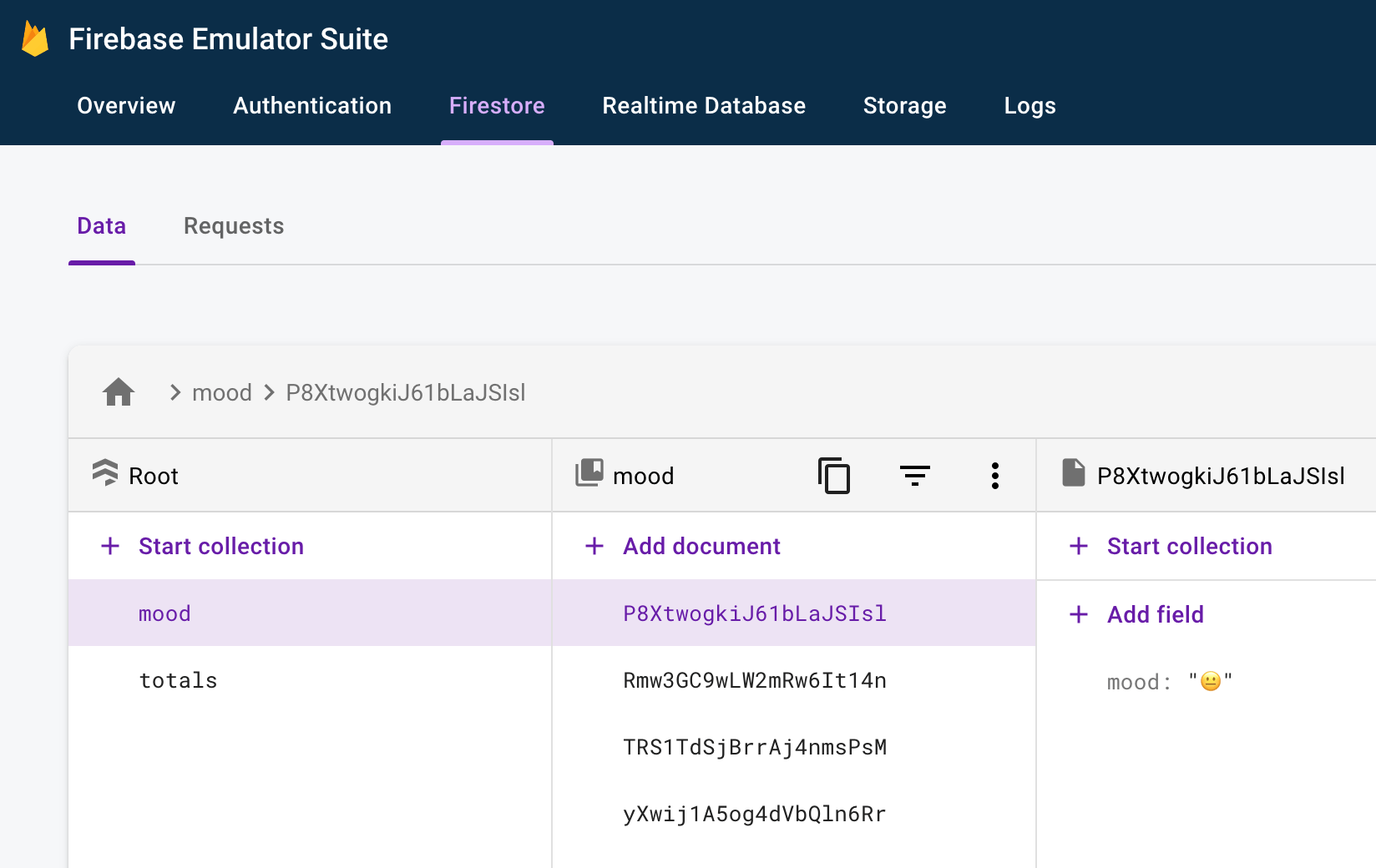This screenshot has height=868, width=1376.
Task: Switch to the Requests sub-tab
Action: pos(234,226)
